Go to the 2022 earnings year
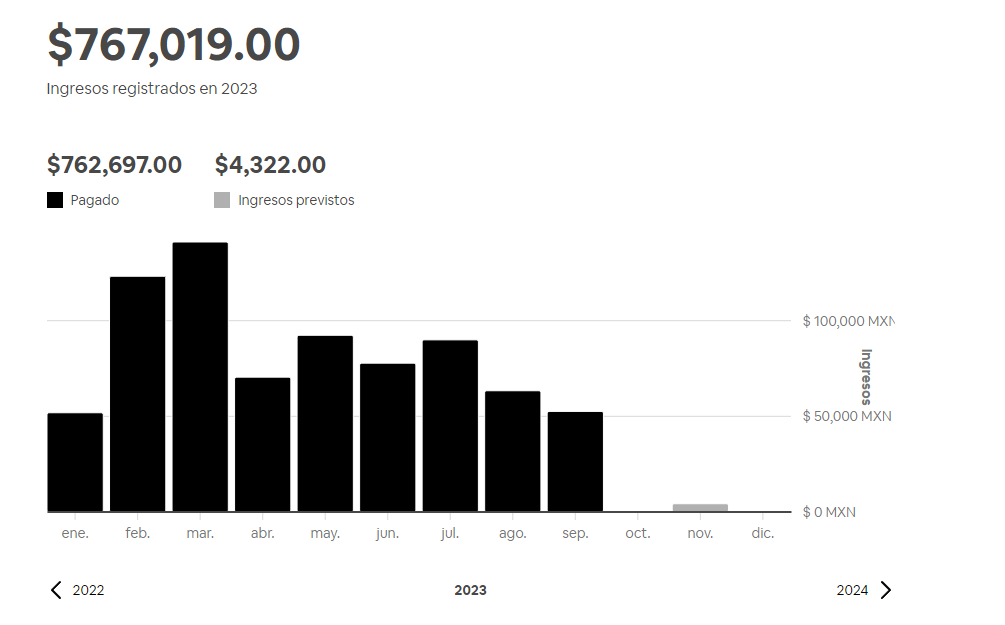 pyautogui.click(x=88, y=590)
